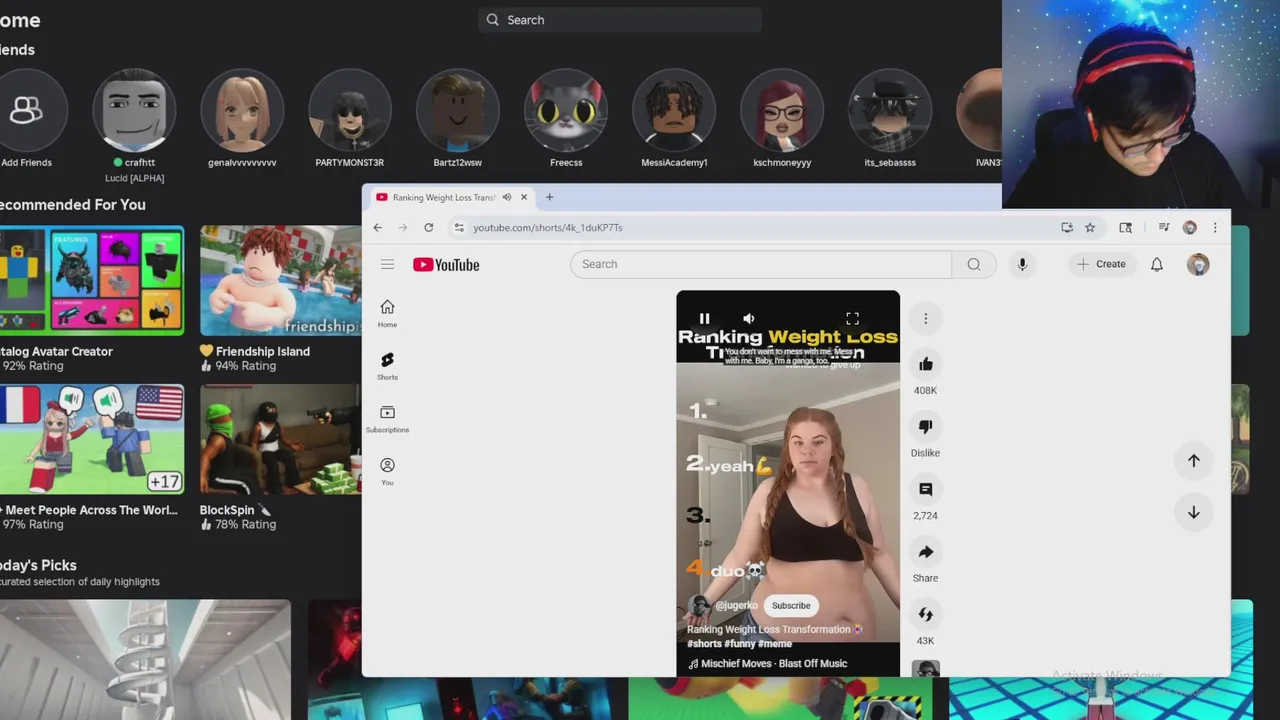The height and width of the screenshot is (720, 1280).
Task: Open the Chrome profile avatar
Action: pyautogui.click(x=1190, y=227)
